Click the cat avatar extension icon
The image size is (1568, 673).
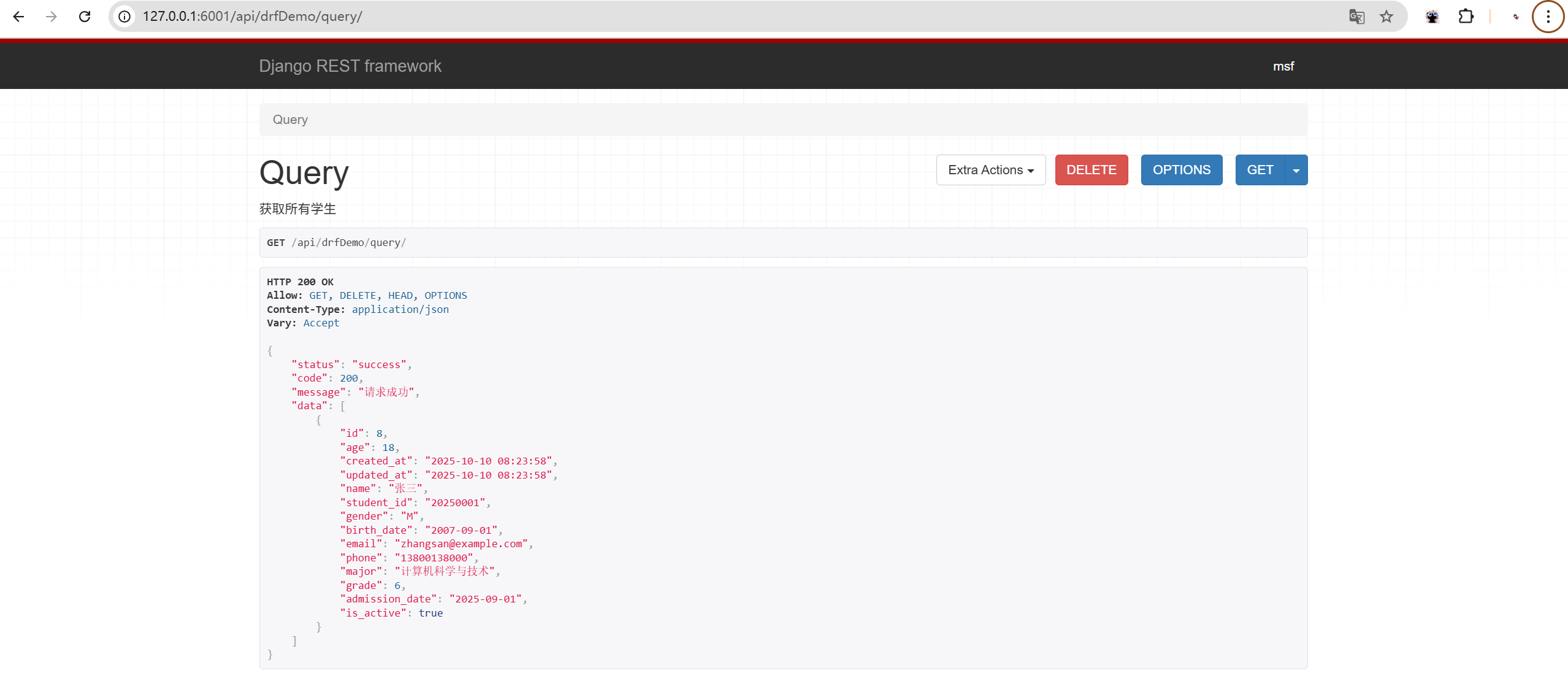click(1432, 17)
